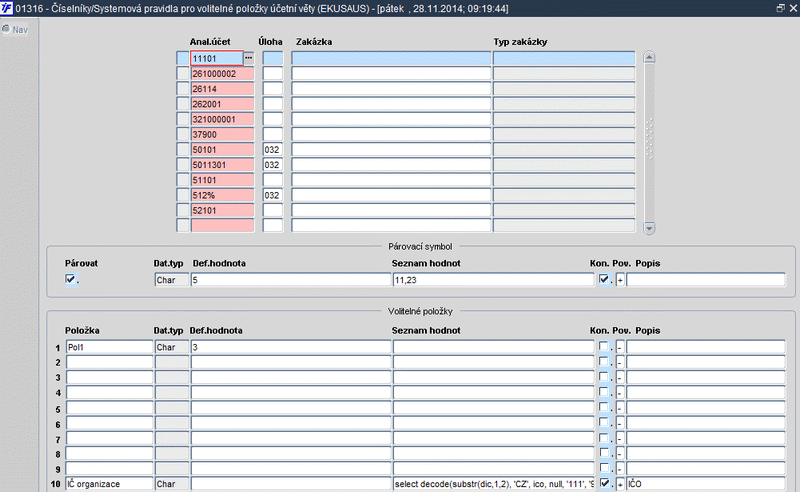This screenshot has width=800, height=492.
Task: Select account 321000001 field
Action: [x=222, y=119]
